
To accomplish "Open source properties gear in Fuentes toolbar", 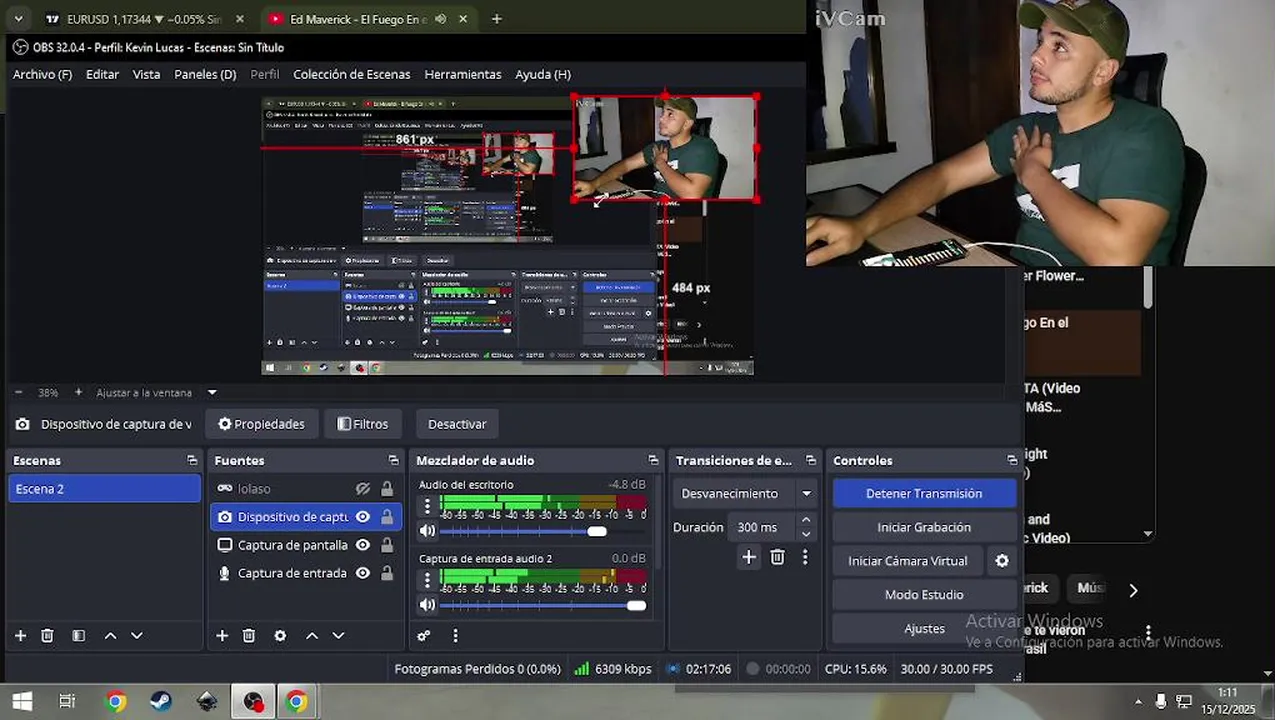I will click(x=280, y=636).
